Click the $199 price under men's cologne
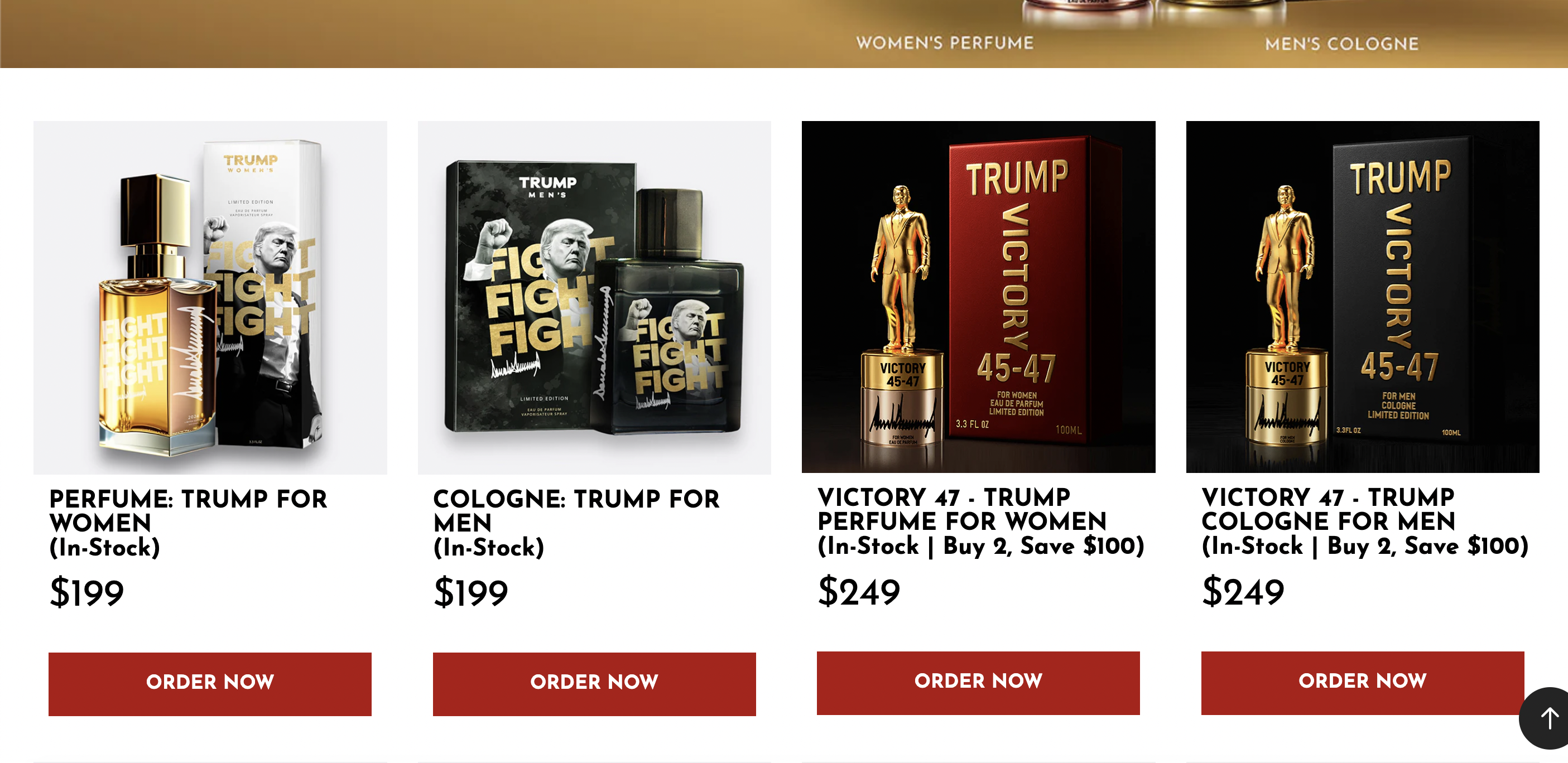This screenshot has width=1568, height=763. coord(471,592)
